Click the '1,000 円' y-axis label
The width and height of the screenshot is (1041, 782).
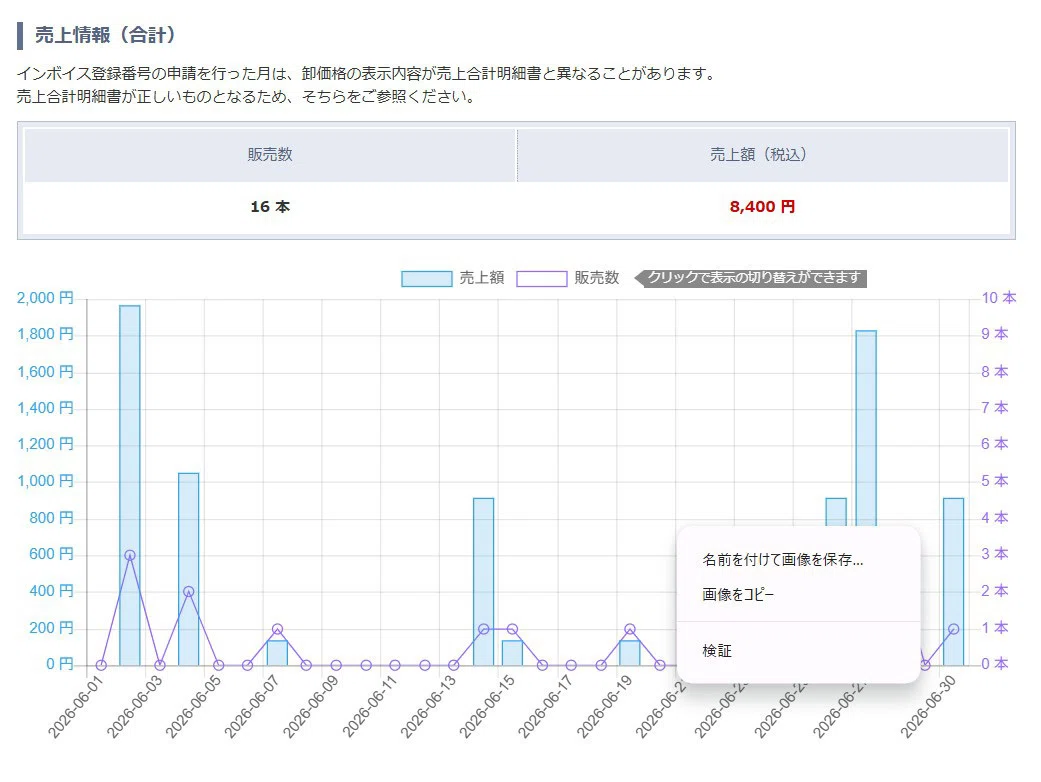45,481
